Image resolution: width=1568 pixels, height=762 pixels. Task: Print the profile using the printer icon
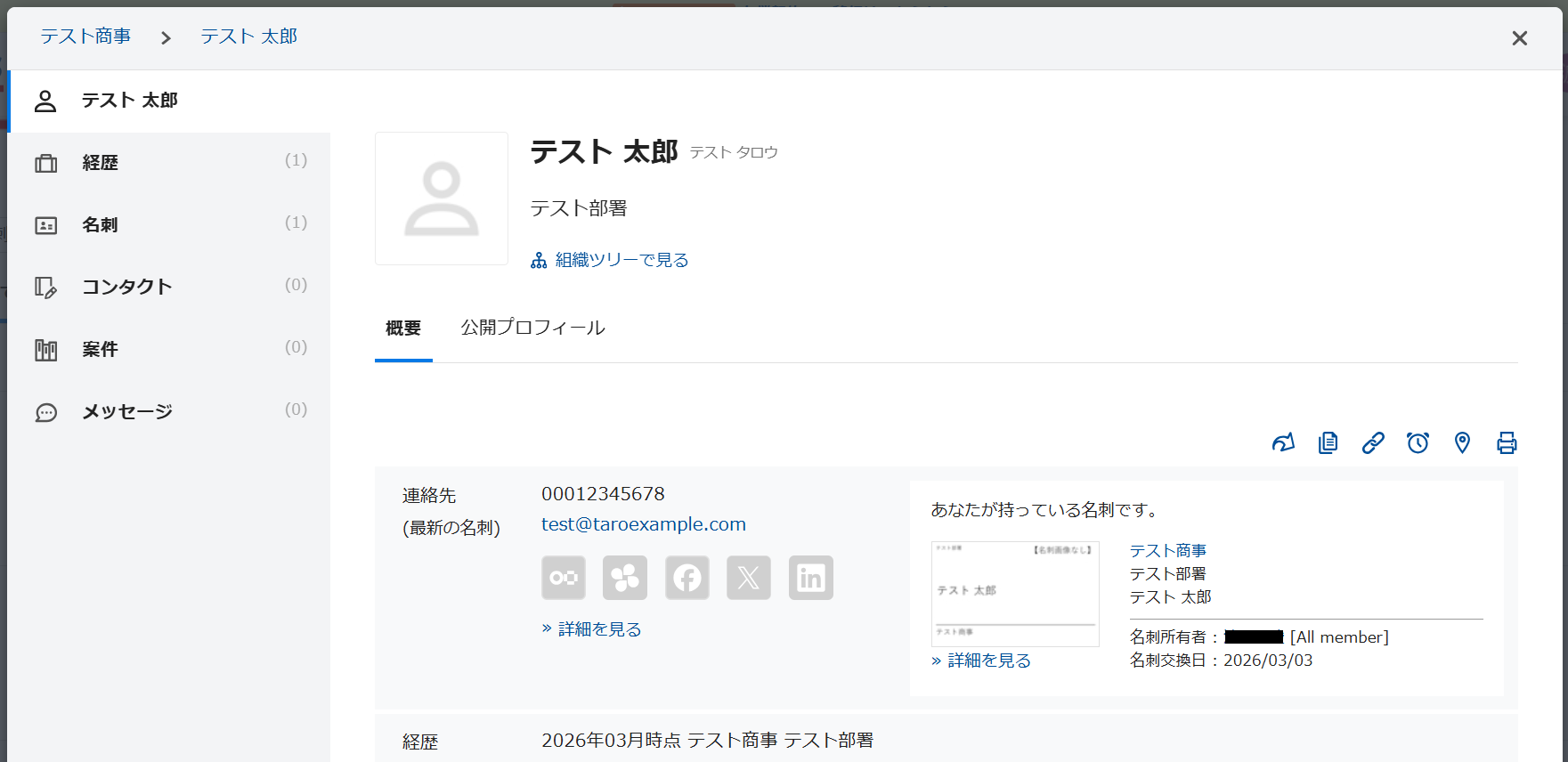point(1507,442)
